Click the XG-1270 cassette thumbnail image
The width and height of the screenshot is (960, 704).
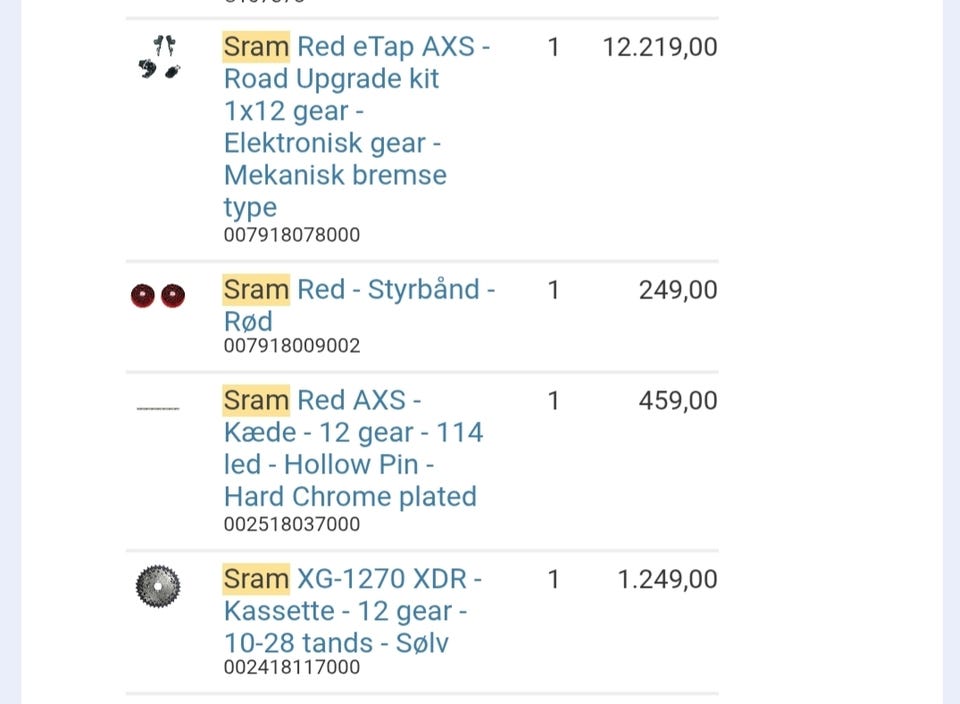coord(158,586)
